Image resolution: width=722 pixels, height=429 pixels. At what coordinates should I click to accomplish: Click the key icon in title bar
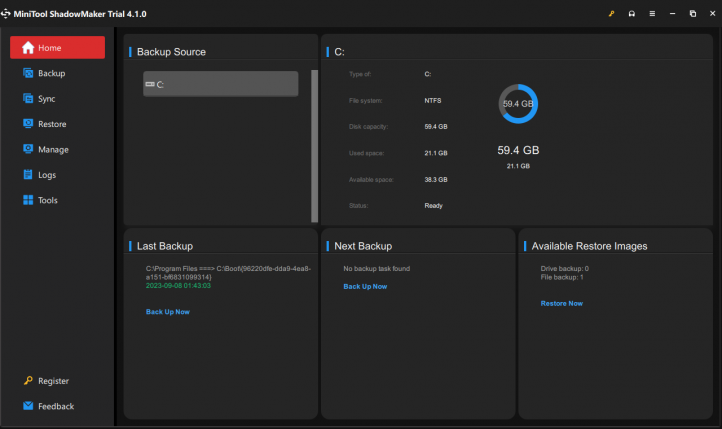(x=611, y=14)
